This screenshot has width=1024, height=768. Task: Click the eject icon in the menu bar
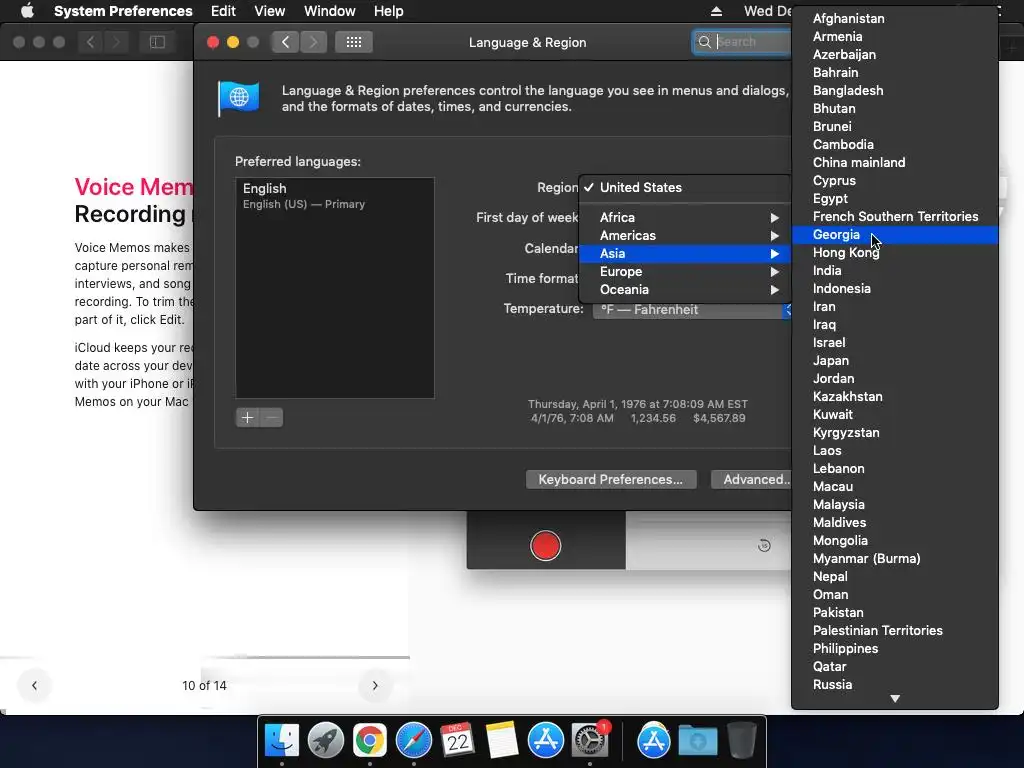(716, 11)
